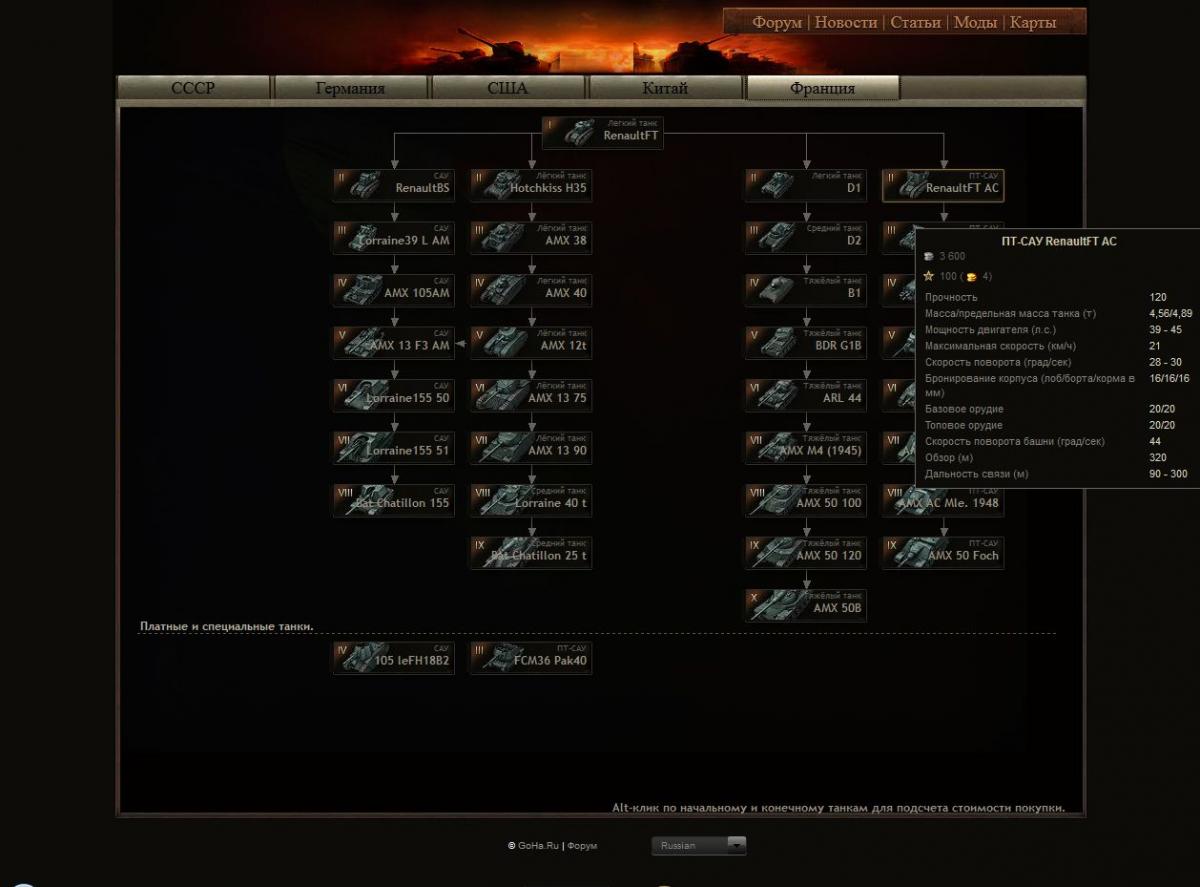The image size is (1200, 887).
Task: Click the AMX 13 75 tank
Action: (x=531, y=395)
